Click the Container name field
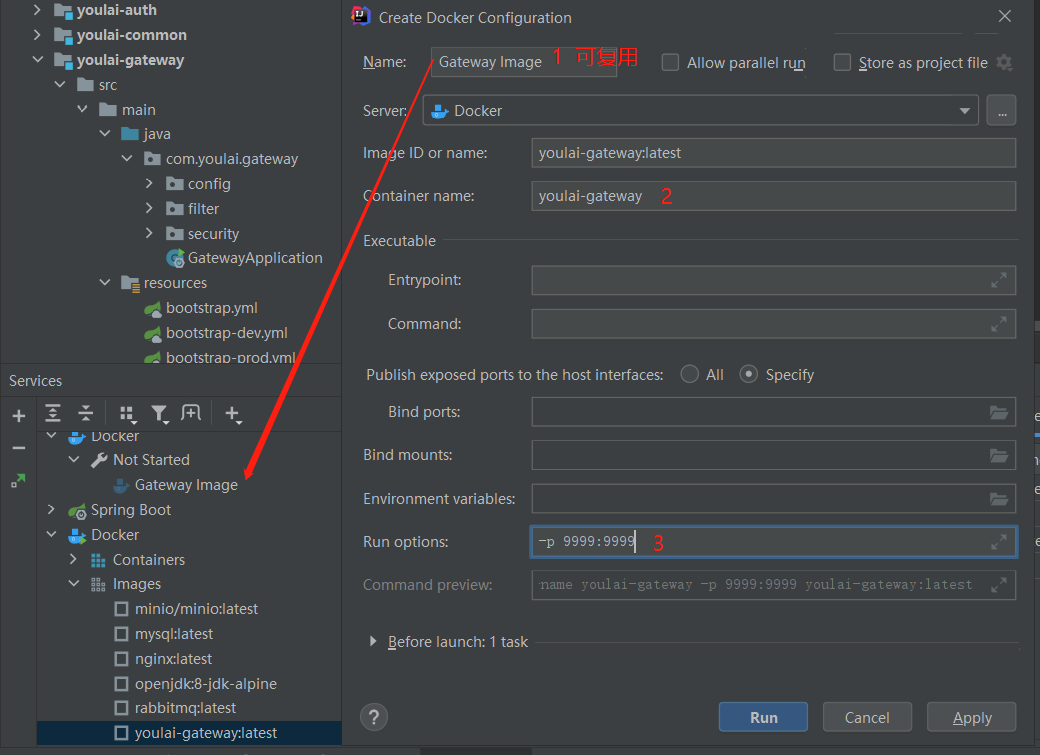 pos(773,196)
